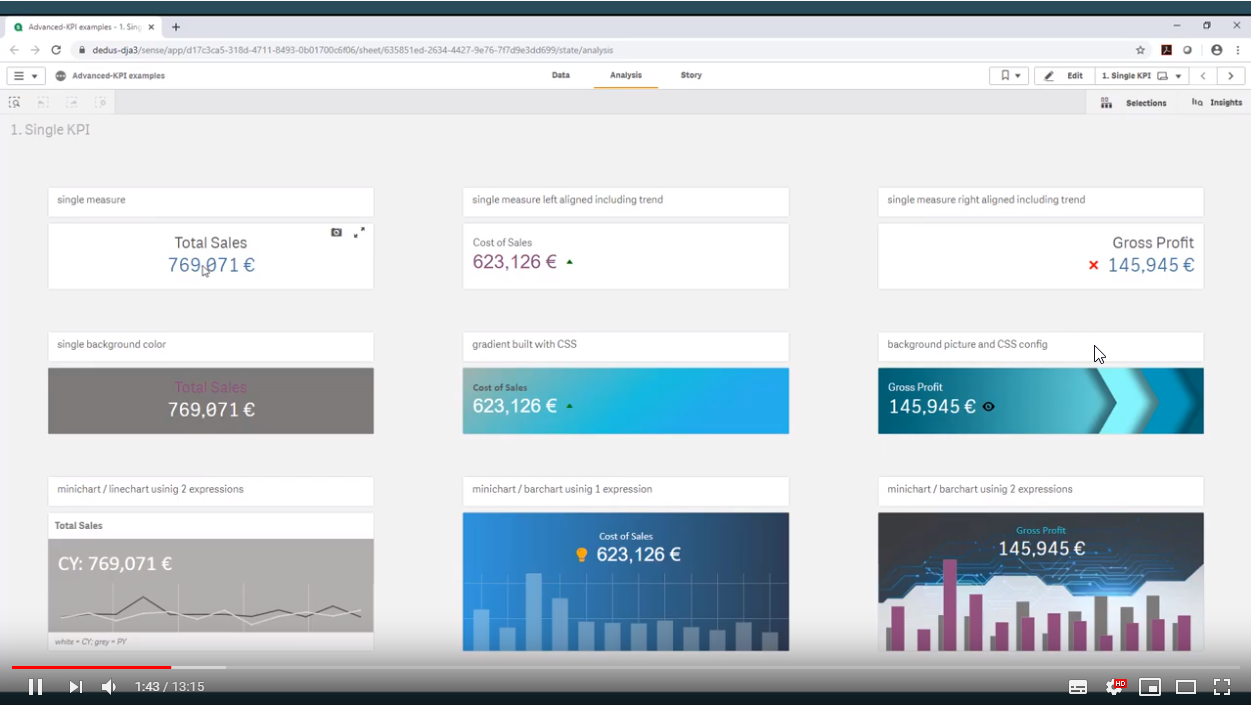The width and height of the screenshot is (1251, 705).
Task: Go to the next sheet
Action: pyautogui.click(x=1231, y=76)
